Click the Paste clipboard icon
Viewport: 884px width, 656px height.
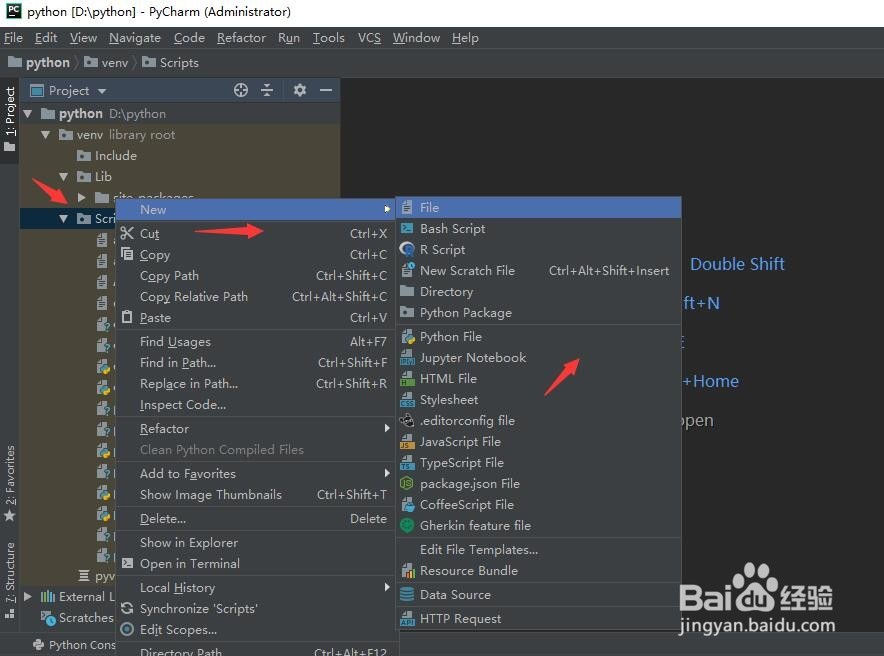[127, 317]
